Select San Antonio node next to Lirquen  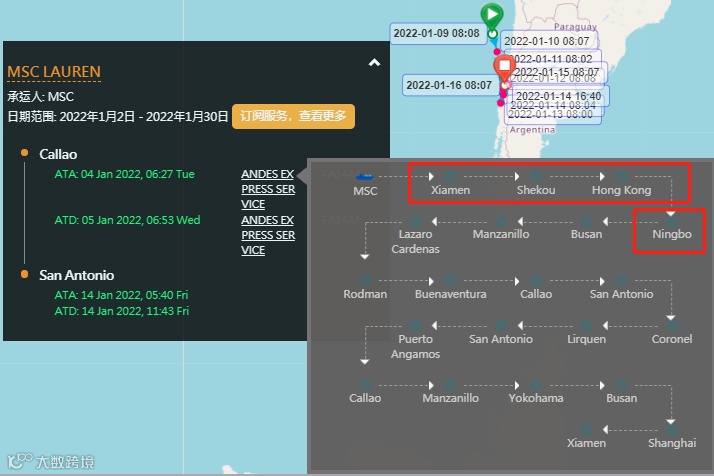[x=501, y=326]
